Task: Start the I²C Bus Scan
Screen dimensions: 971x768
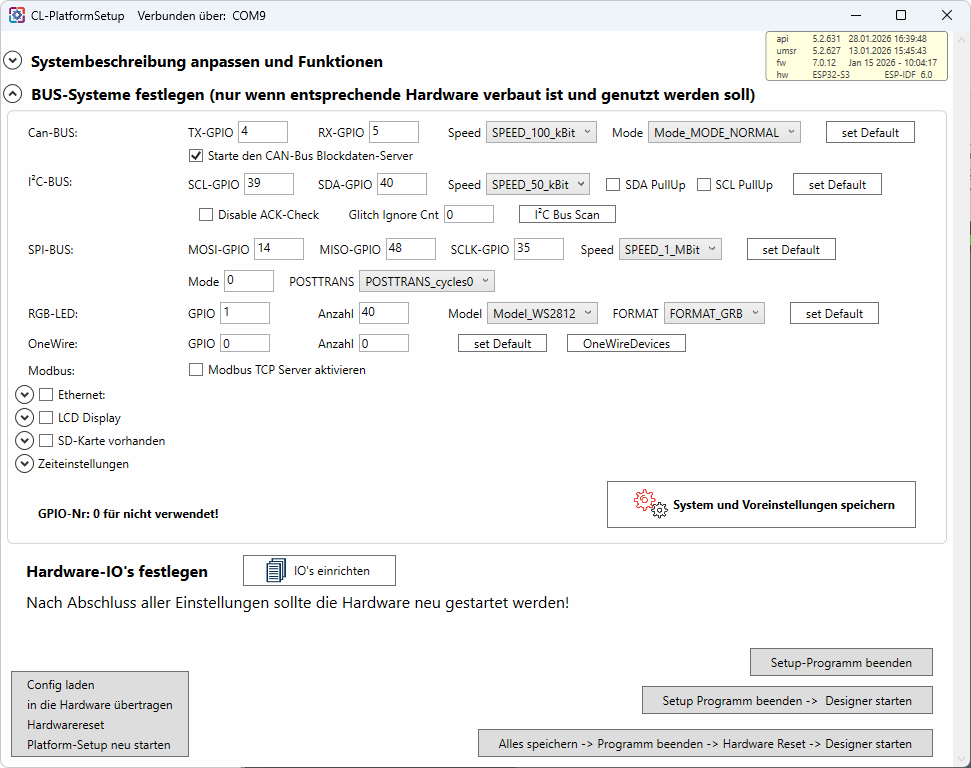Action: [567, 215]
